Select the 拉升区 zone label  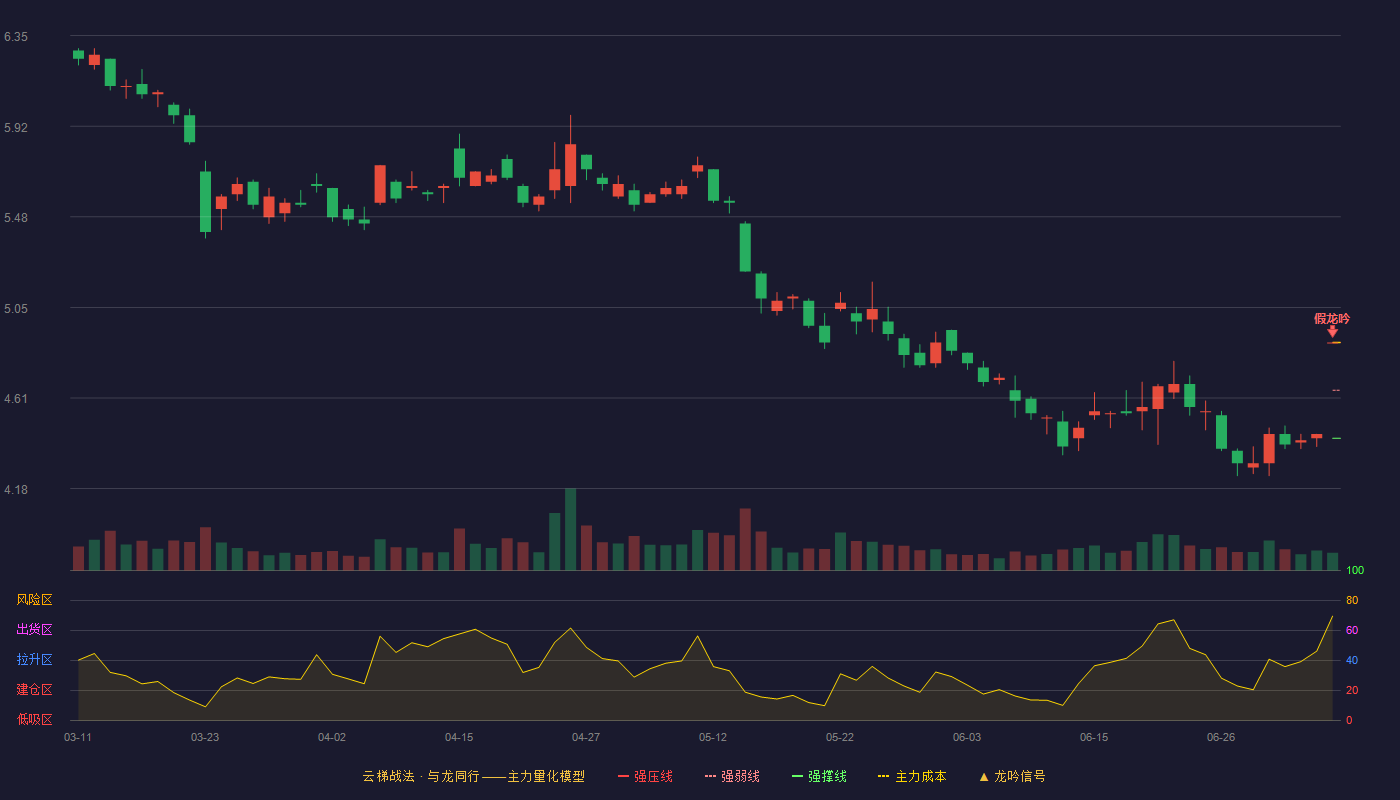tap(34, 660)
